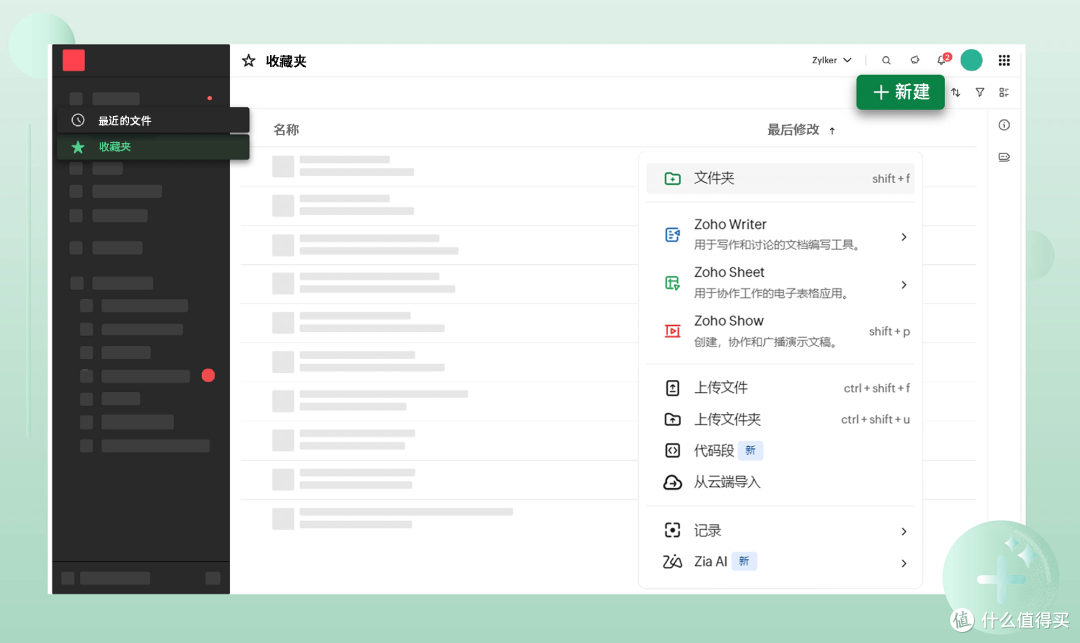Open the info details panel icon

pos(1004,125)
